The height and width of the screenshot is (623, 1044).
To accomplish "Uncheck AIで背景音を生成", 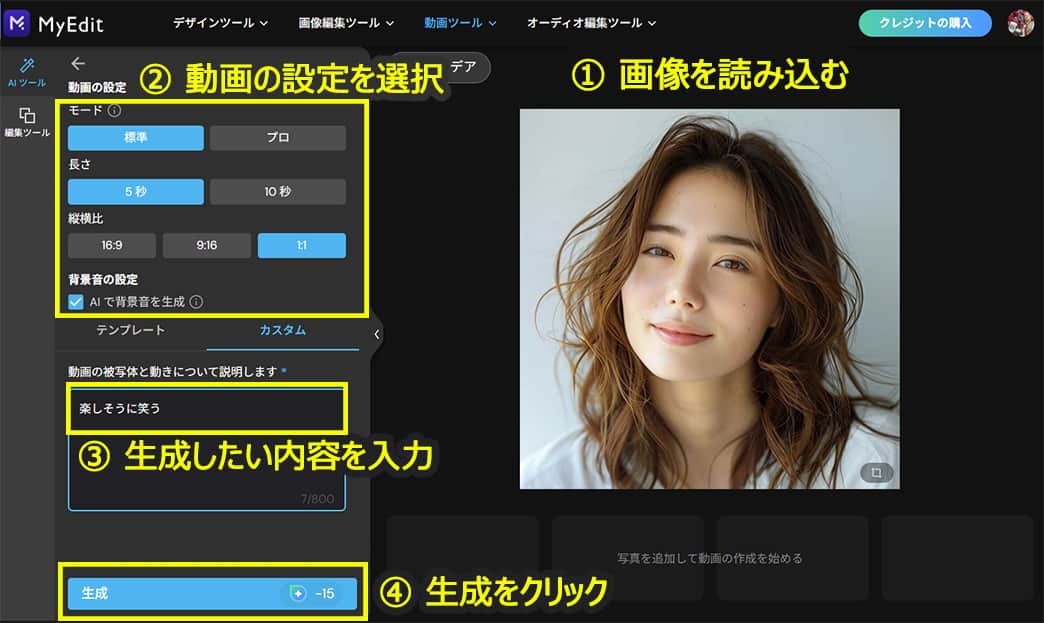I will coord(78,301).
